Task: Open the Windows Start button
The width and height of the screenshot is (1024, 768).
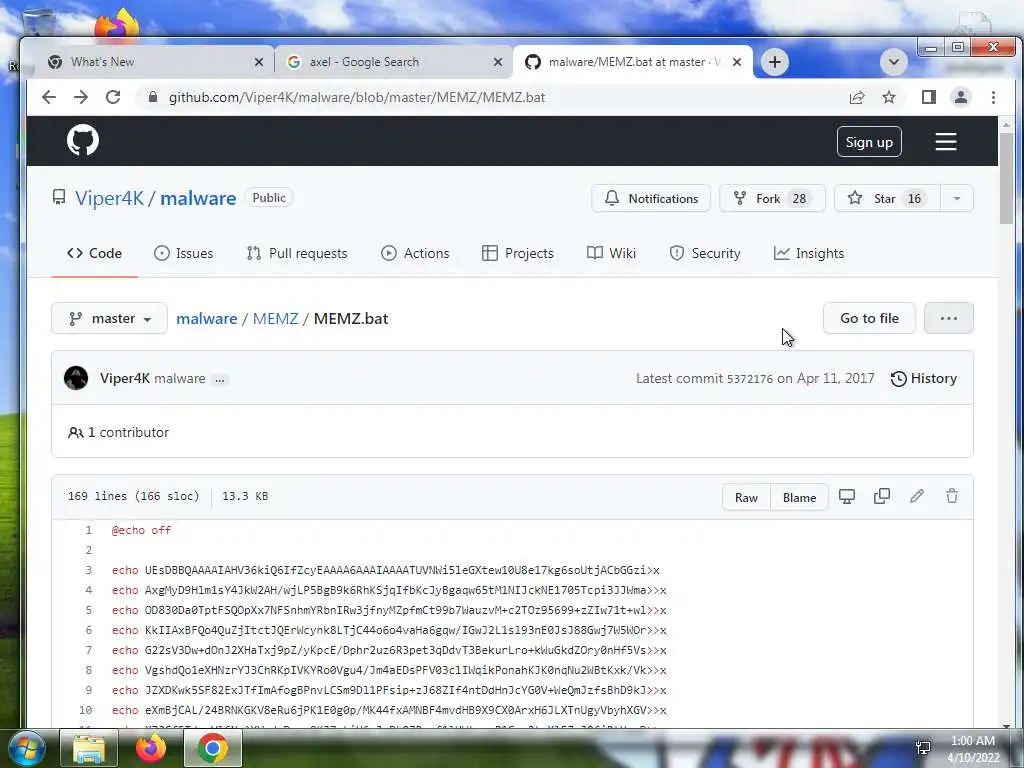Action: tap(27, 748)
